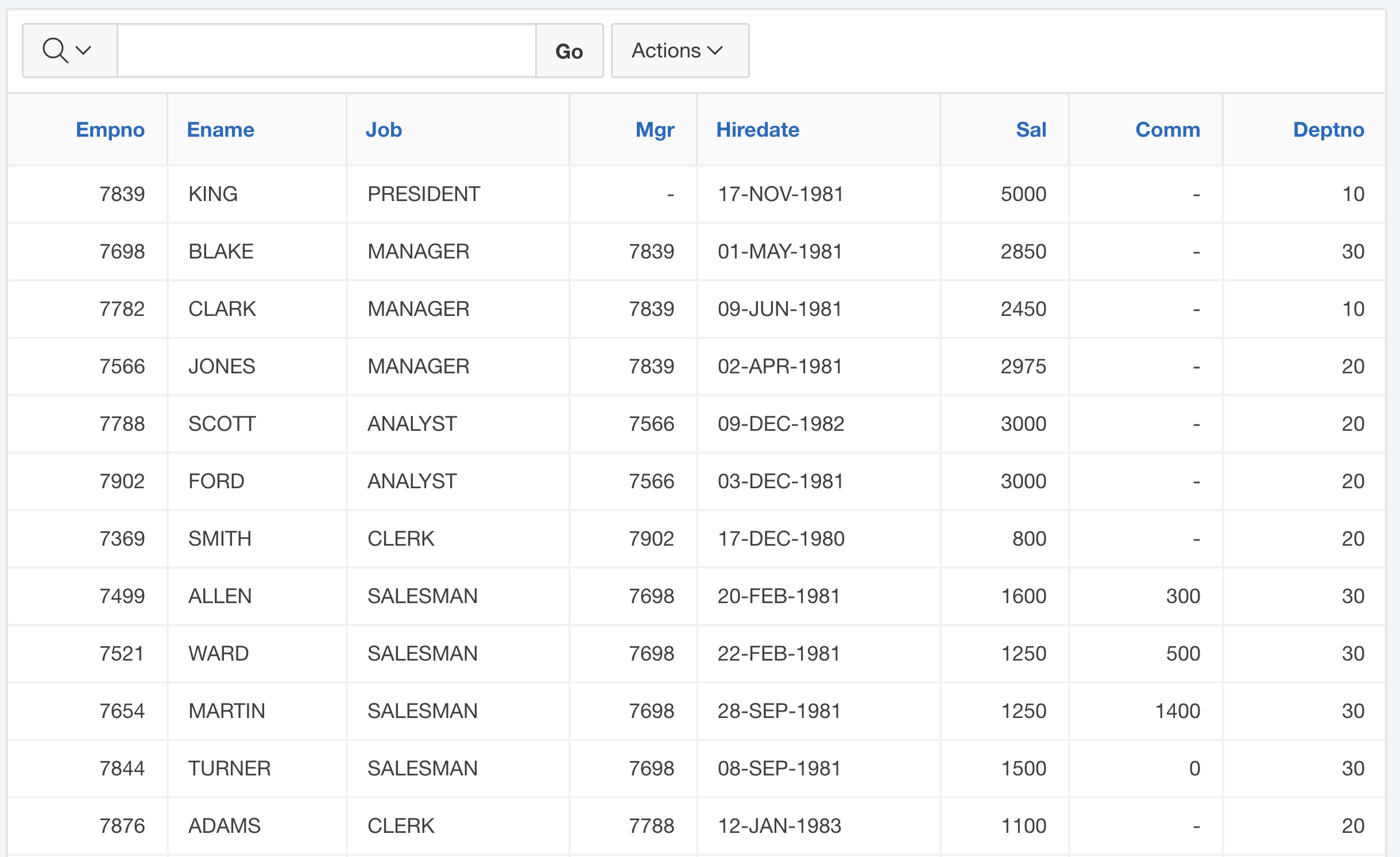The width and height of the screenshot is (1400, 857).
Task: Select the ADAMS name cell
Action: 224,826
